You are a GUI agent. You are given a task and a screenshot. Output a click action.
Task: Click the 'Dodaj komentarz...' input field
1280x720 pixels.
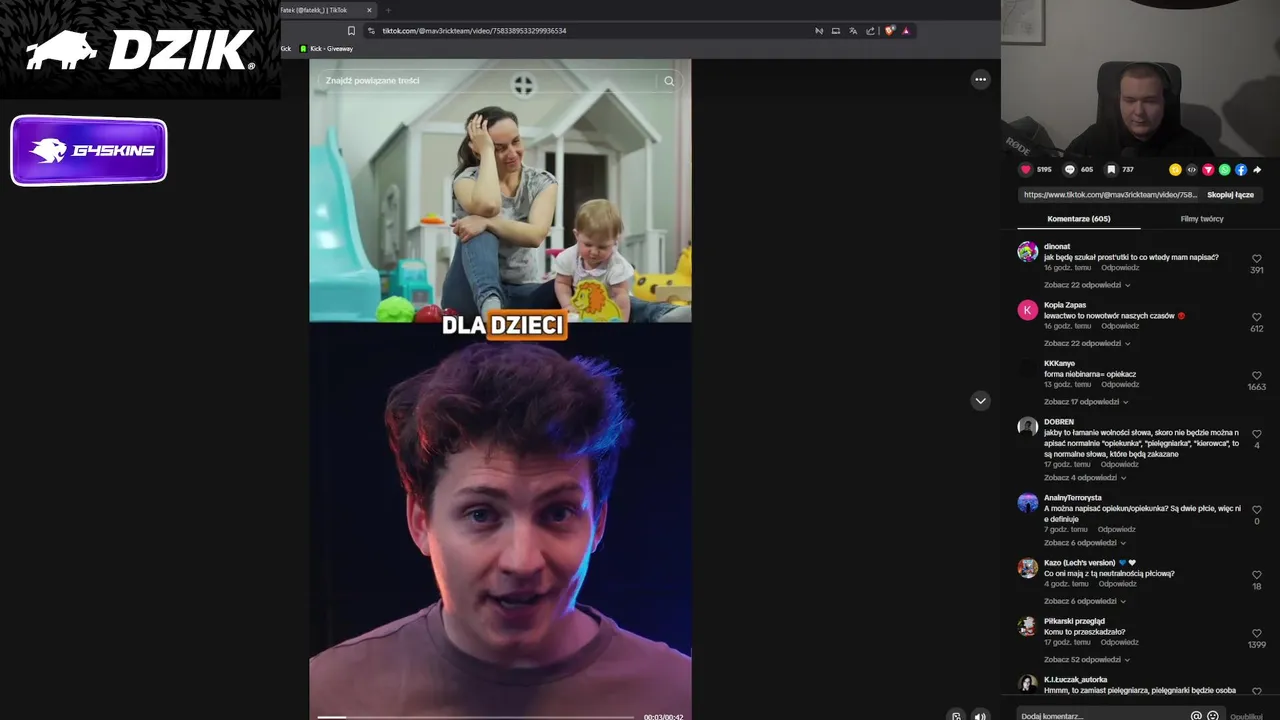point(1102,716)
